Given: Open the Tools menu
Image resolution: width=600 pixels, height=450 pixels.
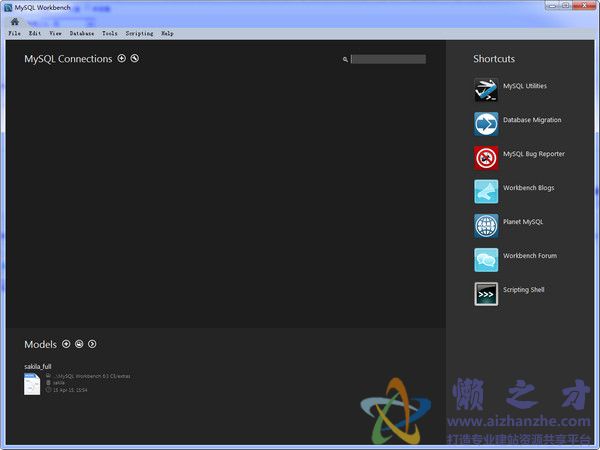Looking at the screenshot, I should (x=110, y=34).
